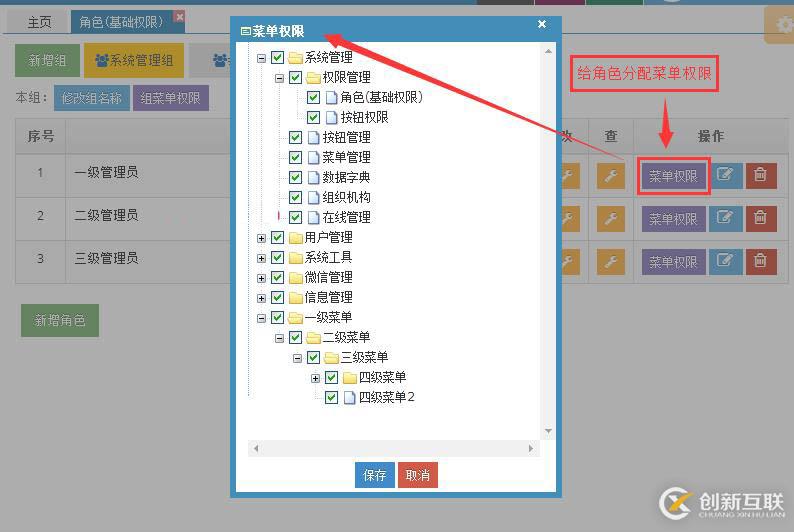This screenshot has width=794, height=532.
Task: Click the horizontal scrollbar left arrow
Action: (256, 448)
